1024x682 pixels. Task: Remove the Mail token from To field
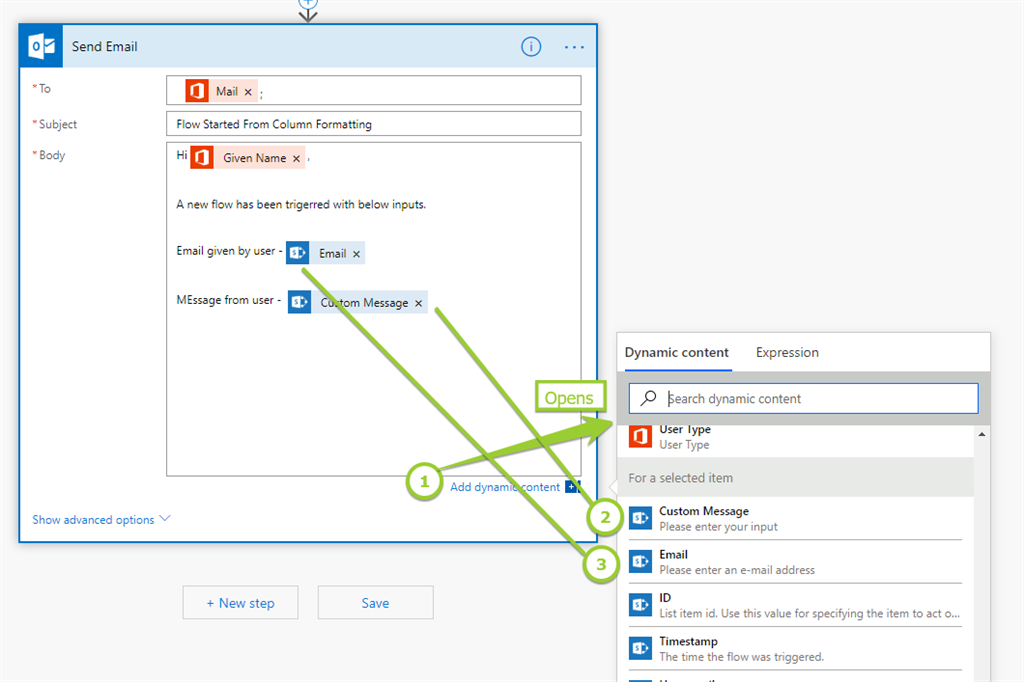[x=248, y=92]
